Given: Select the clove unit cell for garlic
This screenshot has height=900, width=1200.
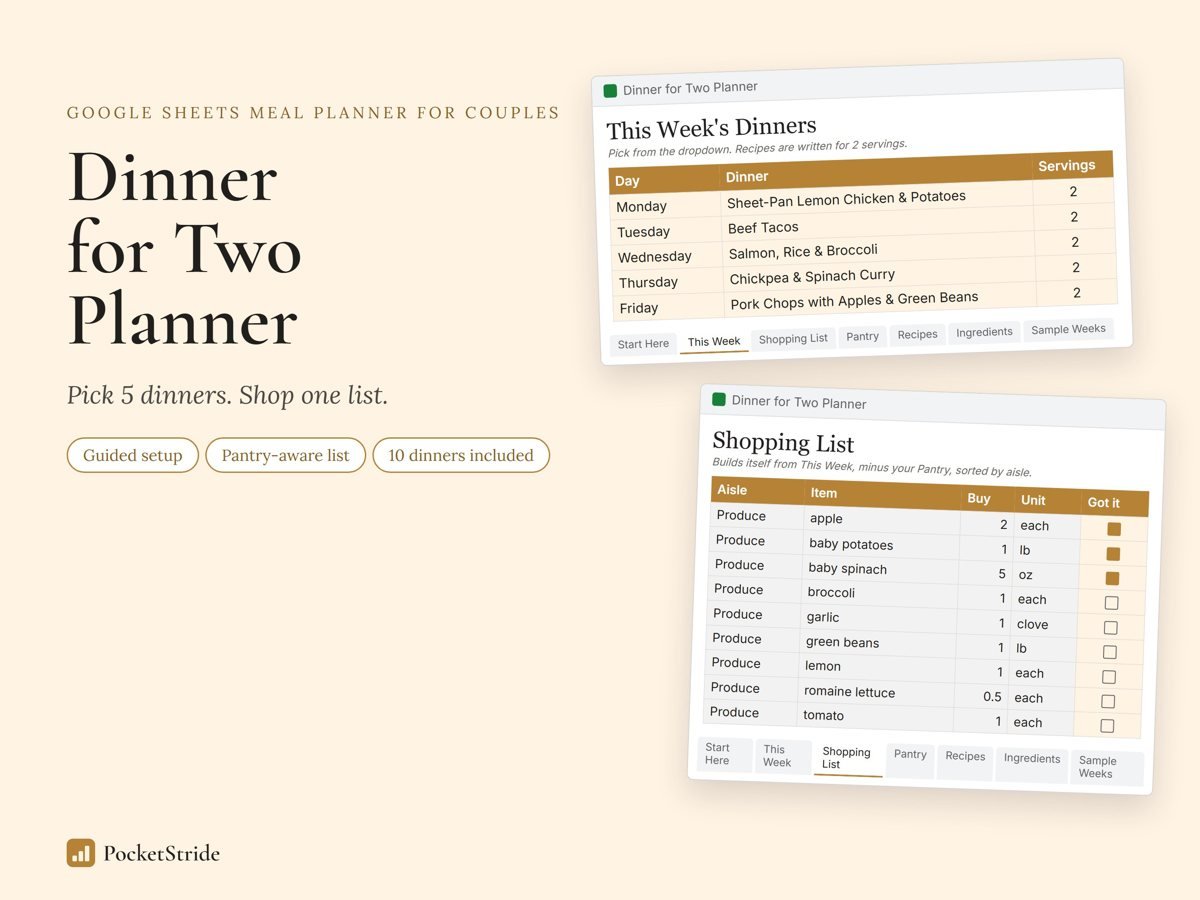Looking at the screenshot, I should coord(1043,625).
